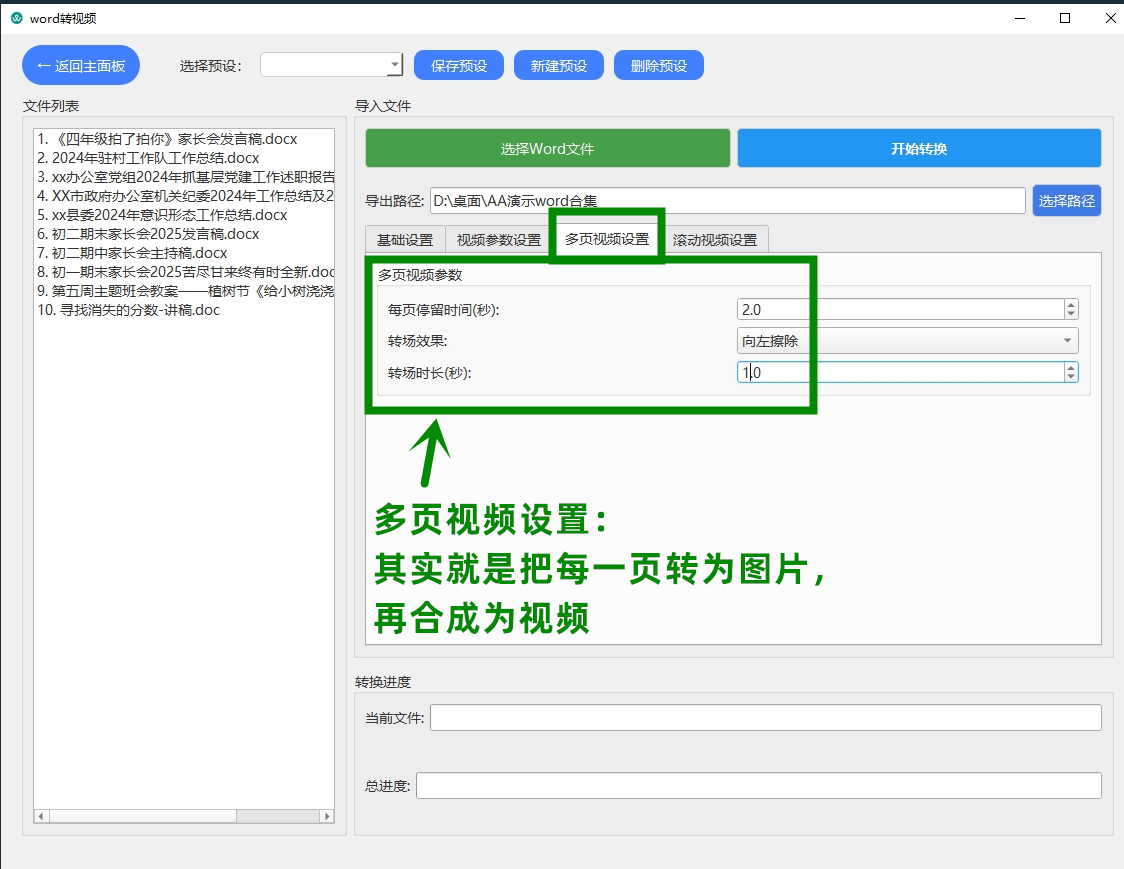
Task: Open the 选择预设 preset dropdown
Action: point(330,64)
